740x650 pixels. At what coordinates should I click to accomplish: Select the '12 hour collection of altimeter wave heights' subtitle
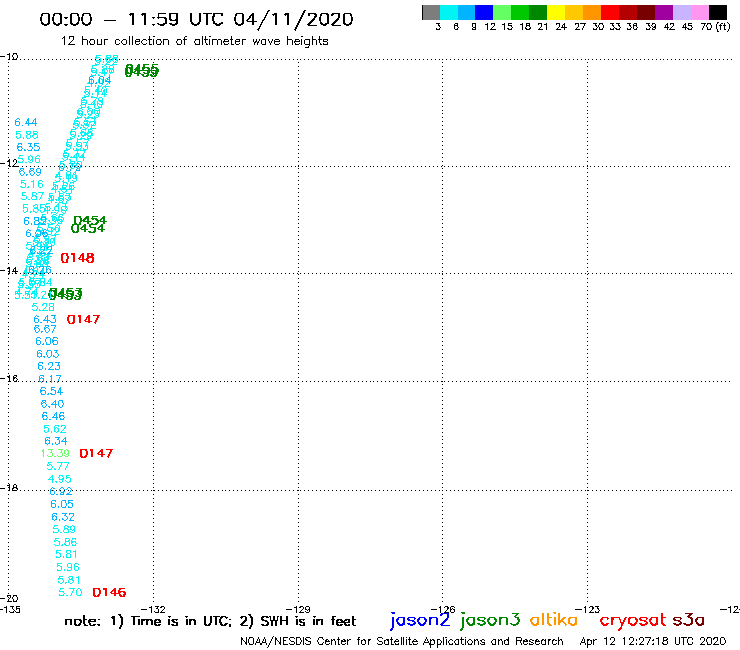(194, 41)
